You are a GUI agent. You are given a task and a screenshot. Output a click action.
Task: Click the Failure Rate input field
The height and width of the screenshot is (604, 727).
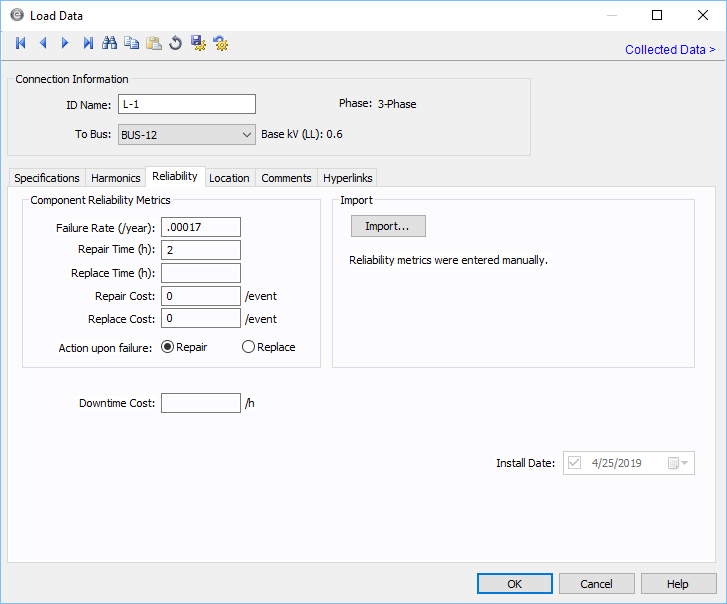click(x=200, y=227)
